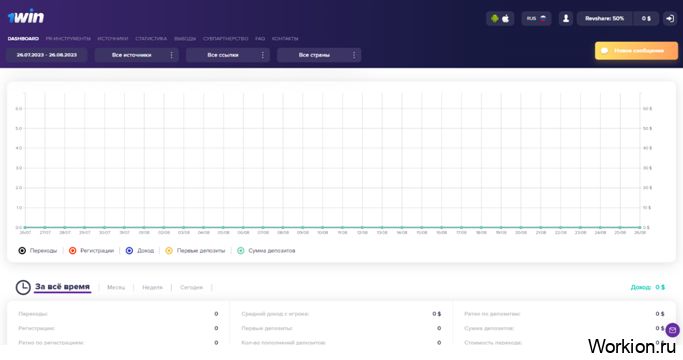Open the purple chat mail icon
The height and width of the screenshot is (360, 683).
[x=672, y=330]
